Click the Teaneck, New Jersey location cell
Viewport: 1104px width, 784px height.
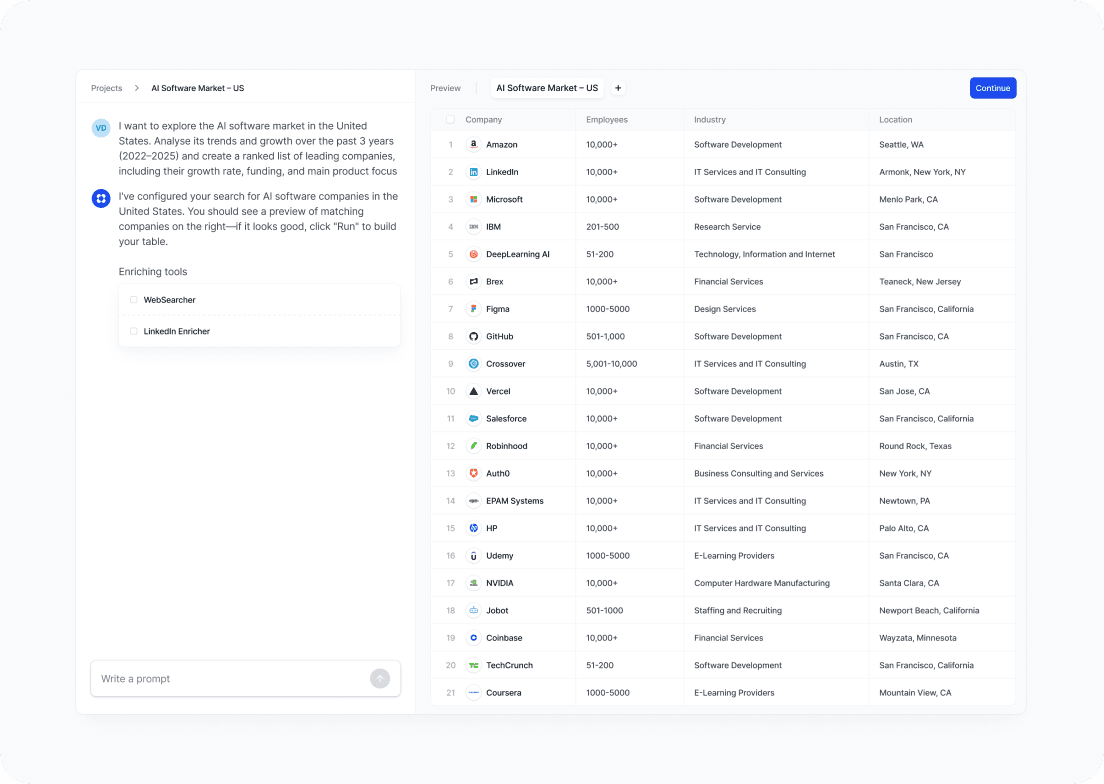tap(920, 282)
